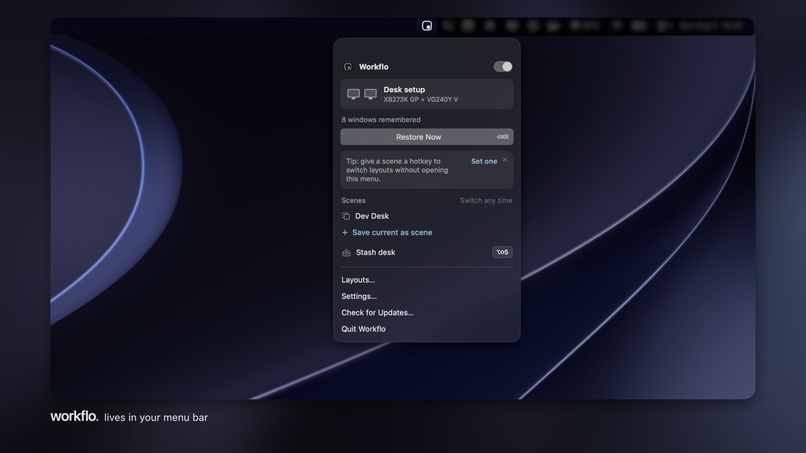Dismiss the hotkey tip with its X
This screenshot has width=806, height=453.
click(x=505, y=159)
